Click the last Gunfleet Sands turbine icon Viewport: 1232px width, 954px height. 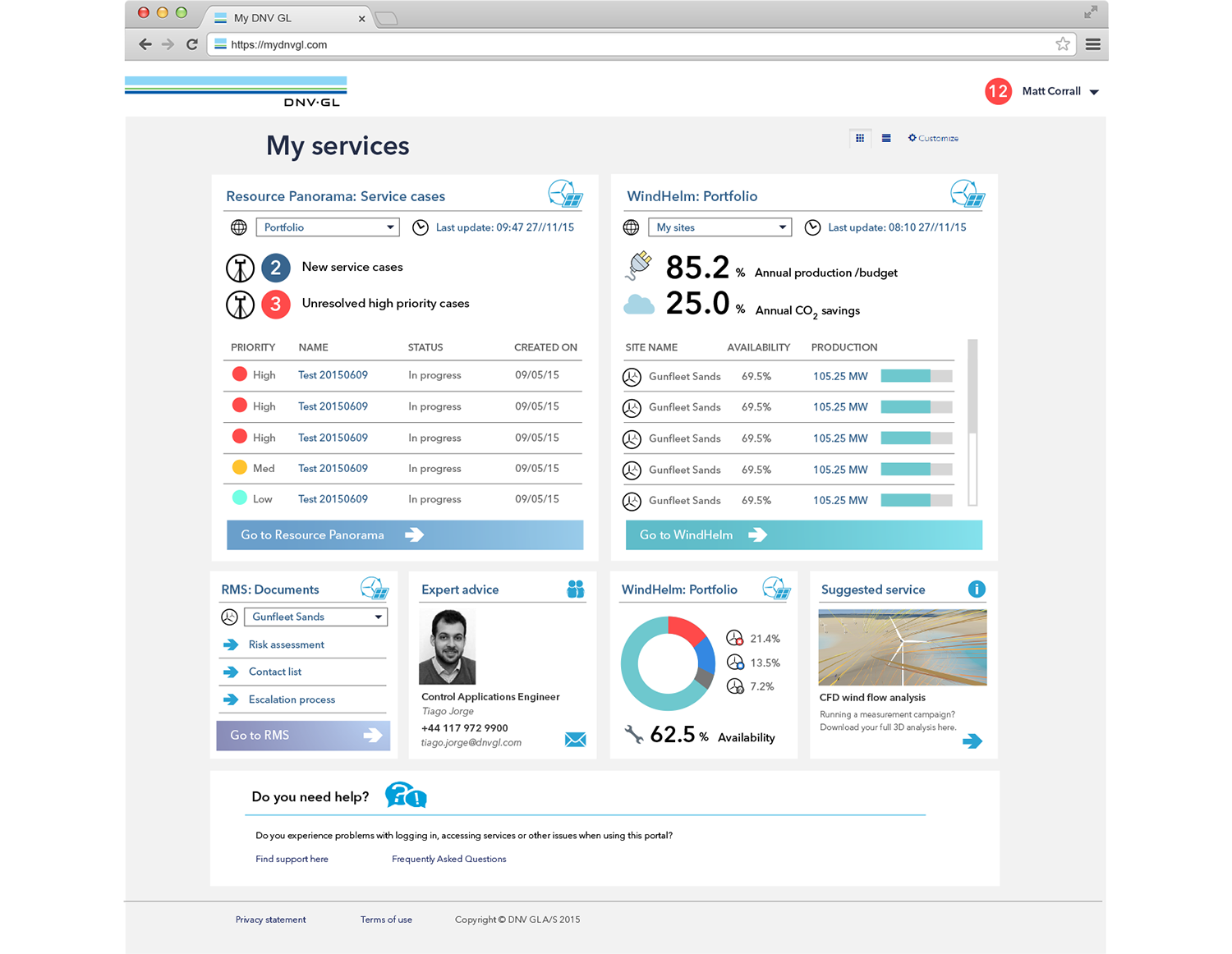coord(632,501)
